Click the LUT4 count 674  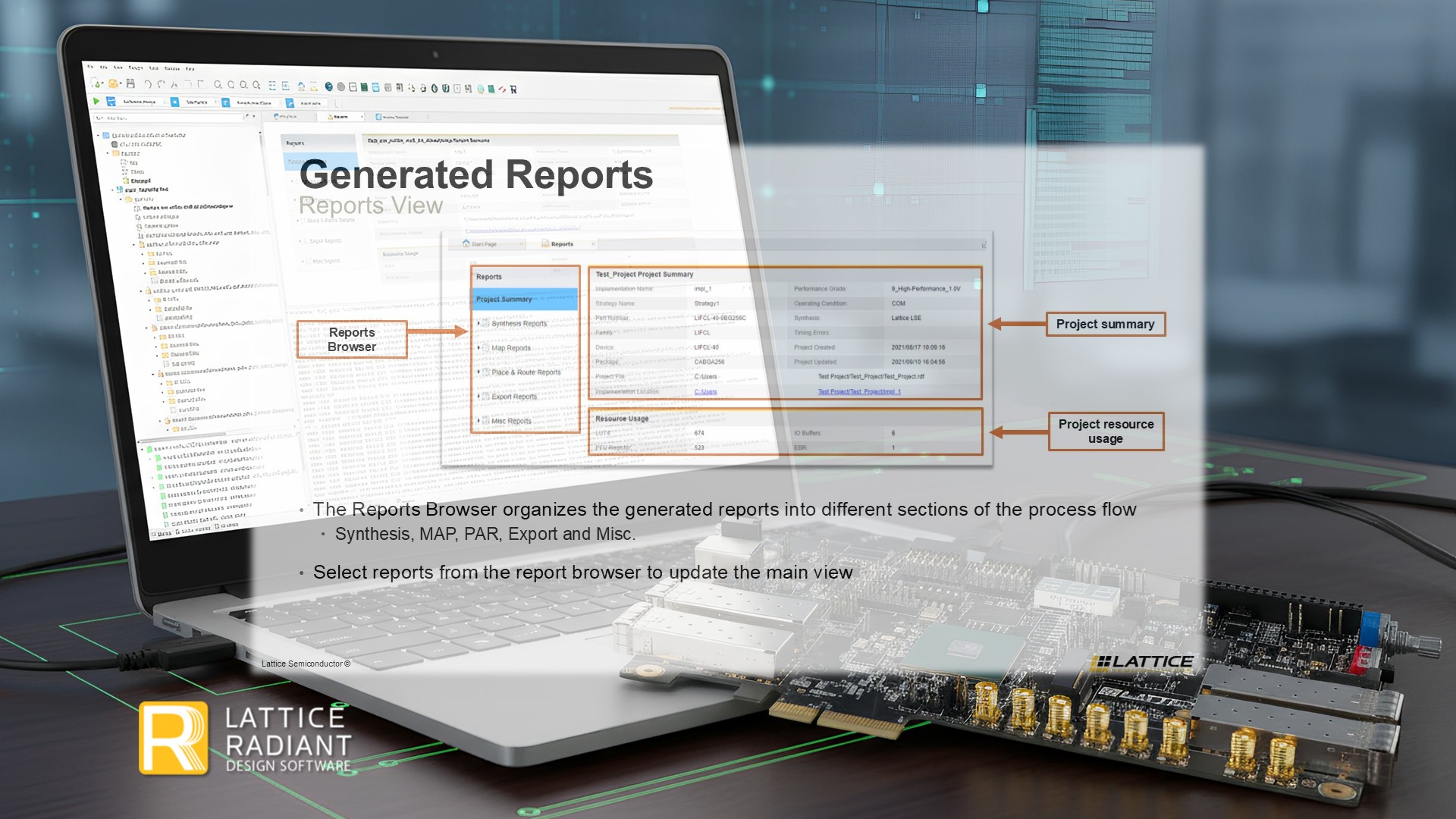pos(699,434)
